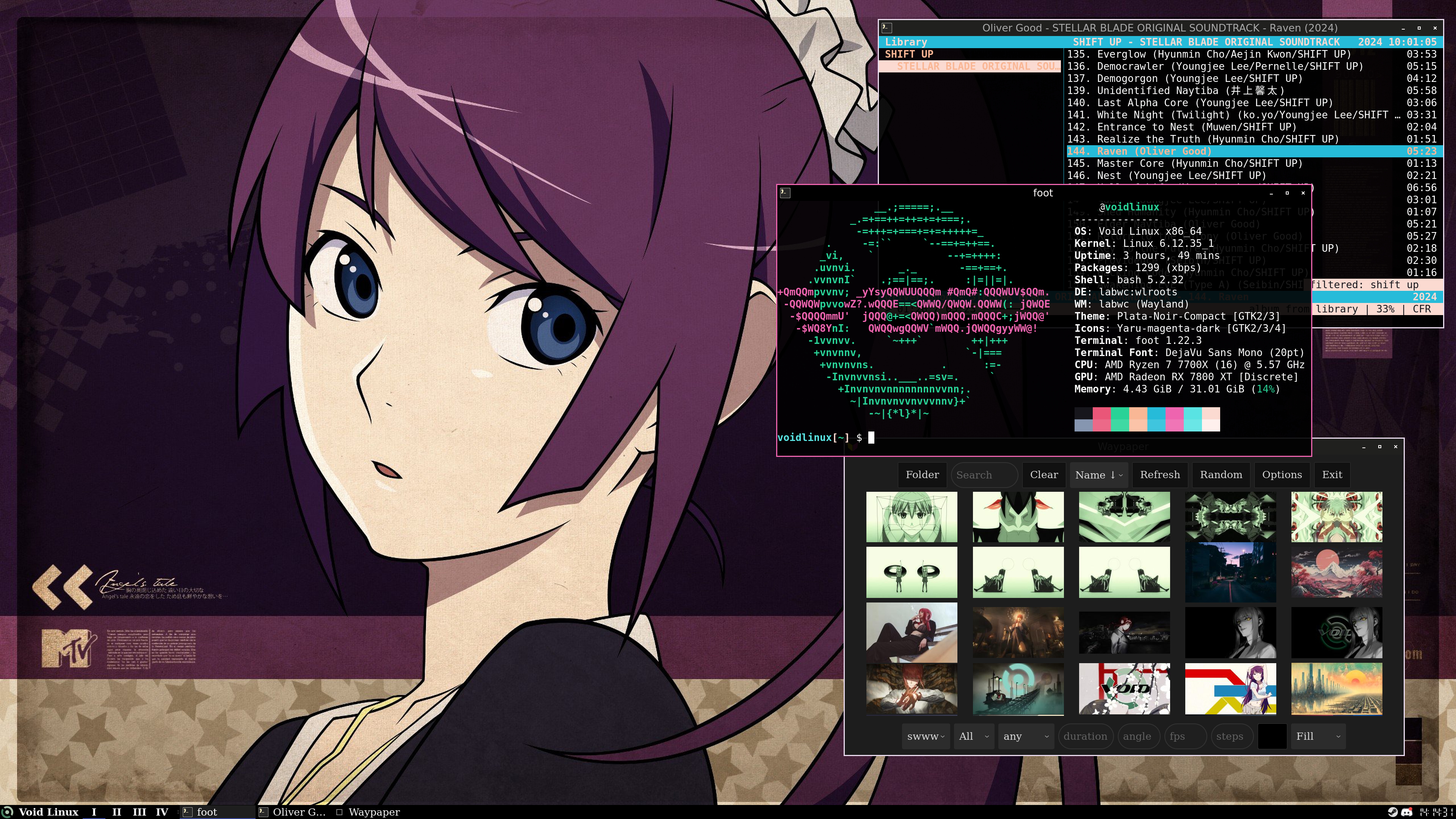
Task: Focus the Oliver G... window from taskbar
Action: (293, 812)
